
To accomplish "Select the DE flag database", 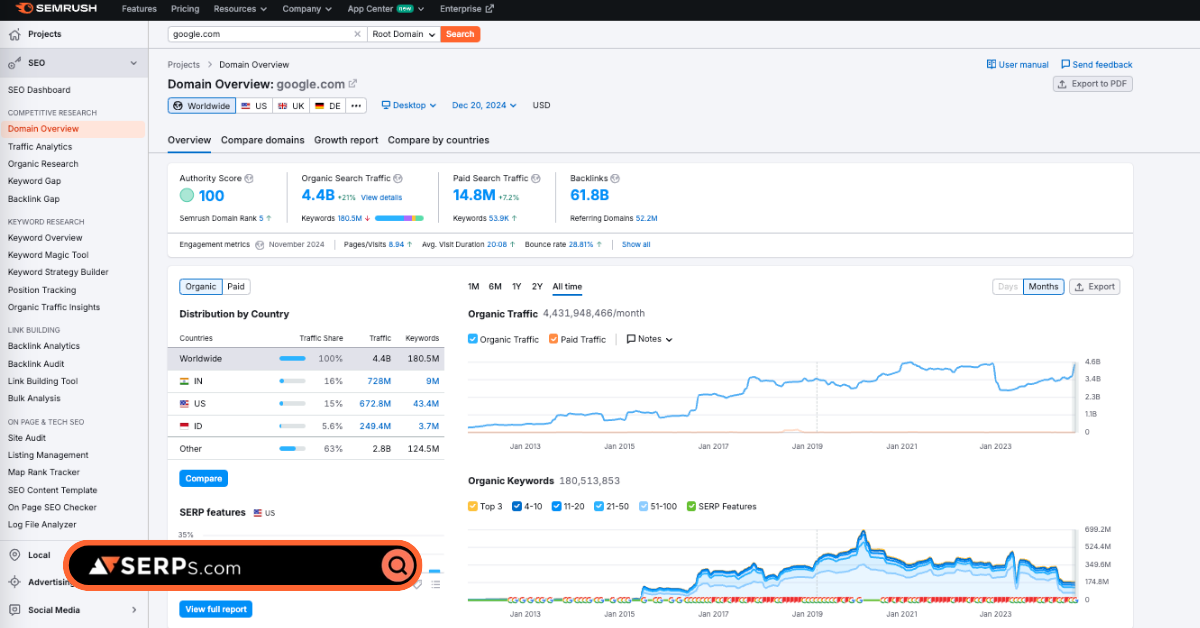I will 327,106.
